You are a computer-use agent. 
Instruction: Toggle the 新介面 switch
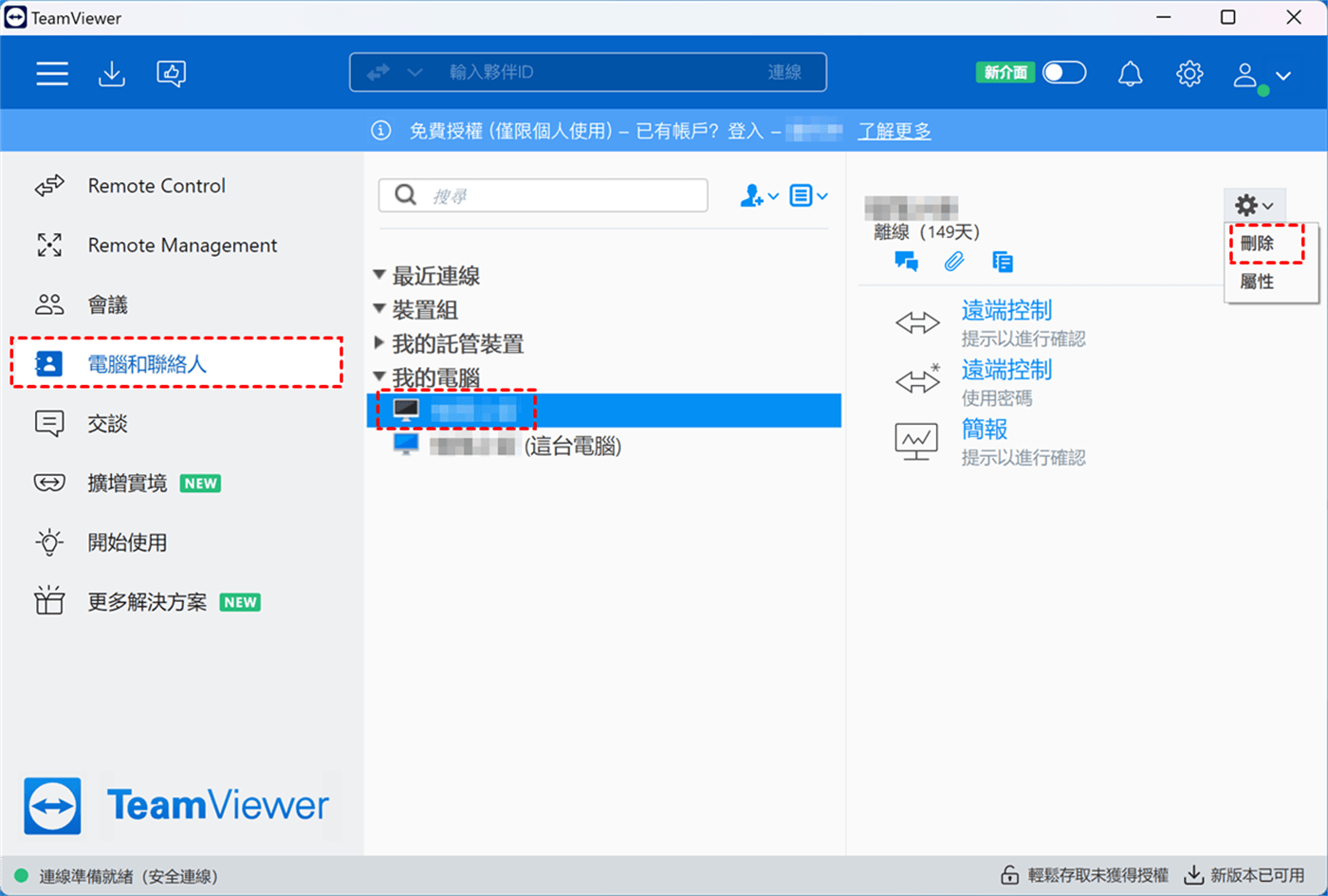pos(1064,73)
